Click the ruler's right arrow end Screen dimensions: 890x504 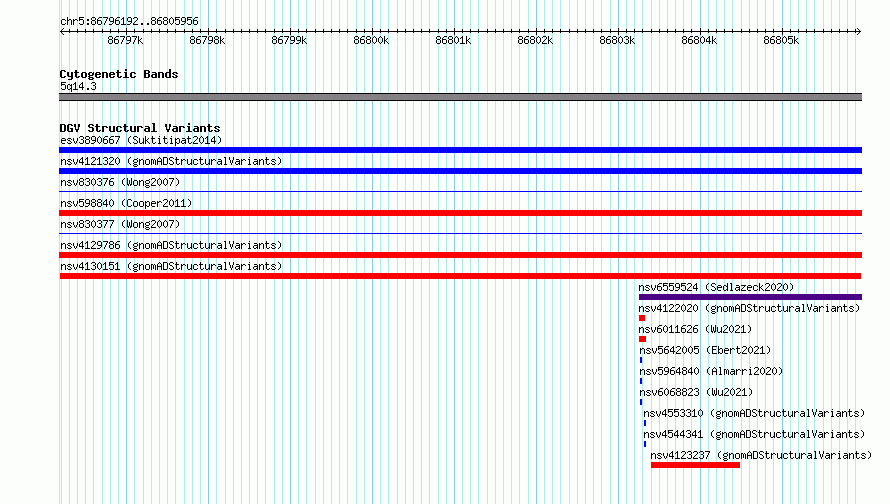point(858,32)
